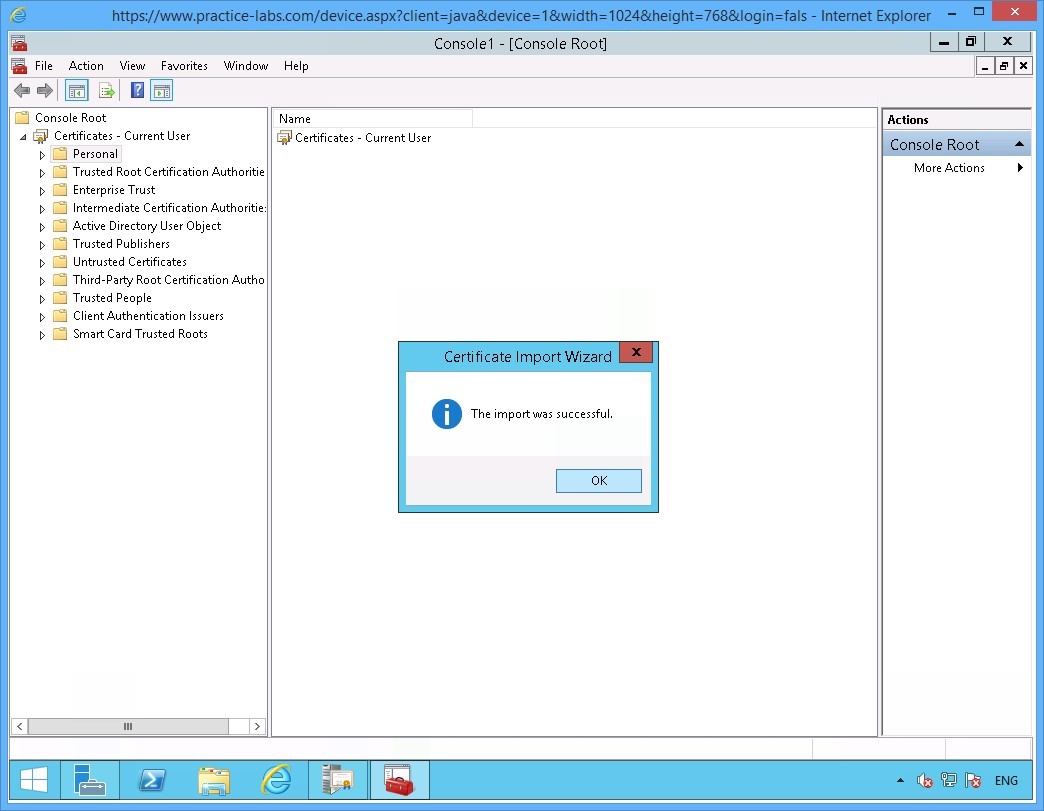
Task: Toggle the Show/Hide Action Pane icon
Action: [x=163, y=90]
